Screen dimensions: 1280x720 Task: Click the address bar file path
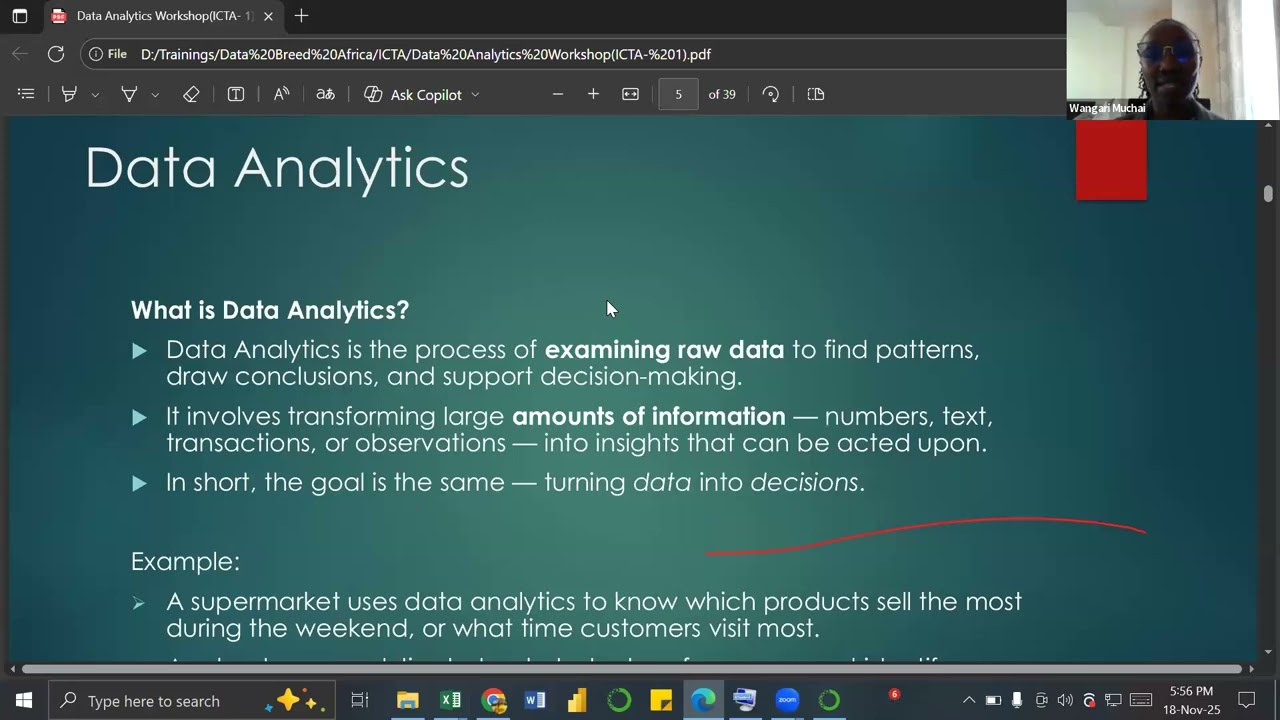tap(425, 54)
